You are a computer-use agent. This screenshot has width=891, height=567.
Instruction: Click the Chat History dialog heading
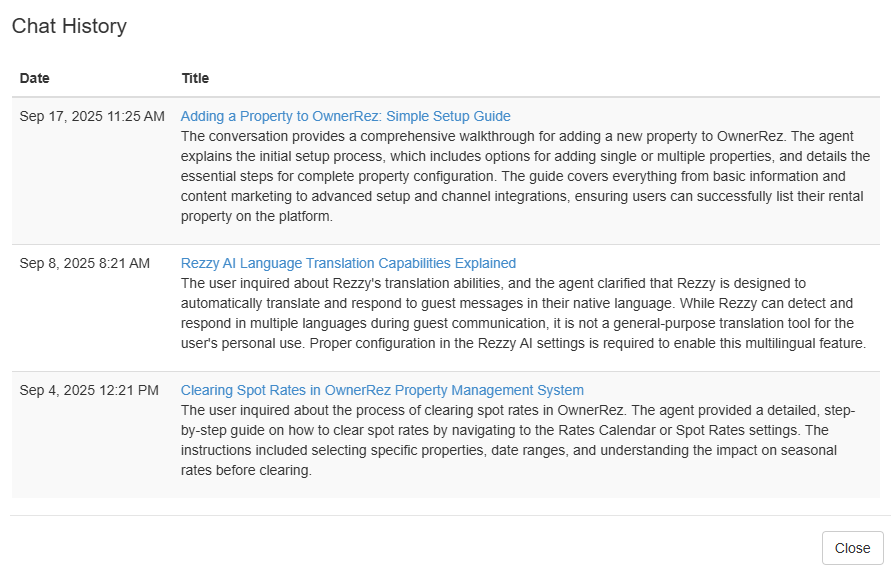(x=69, y=26)
